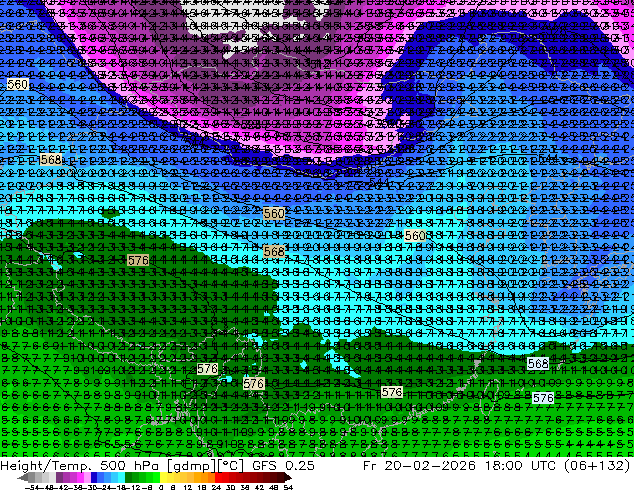Click the dark blue legend swatch at -30
Screen dimensions: 634x490
[x=94, y=477]
